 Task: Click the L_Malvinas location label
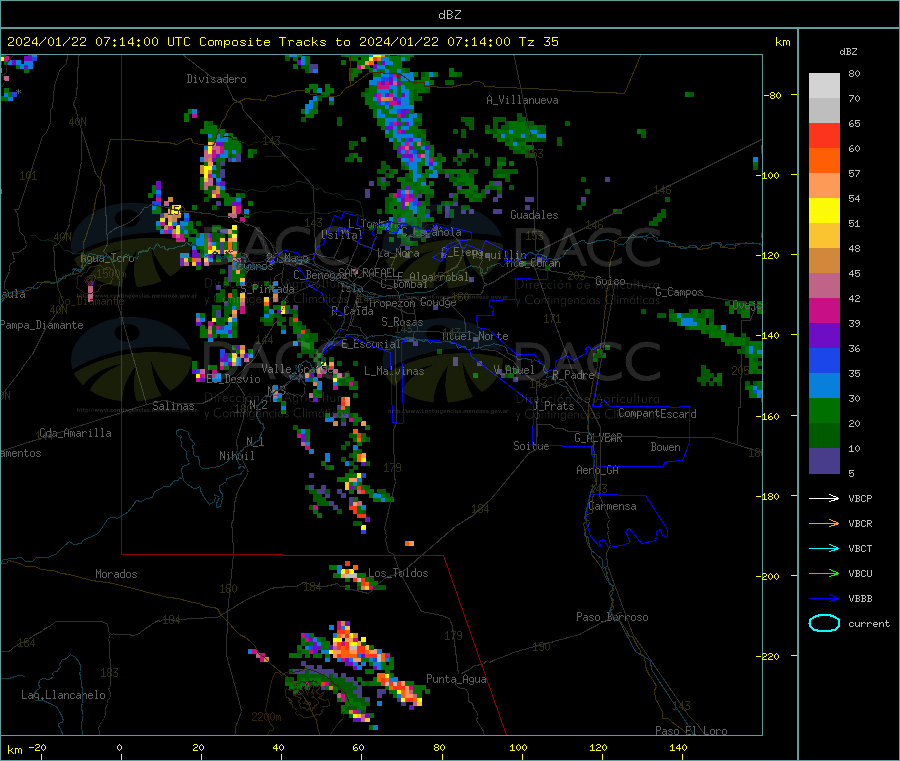pos(394,371)
